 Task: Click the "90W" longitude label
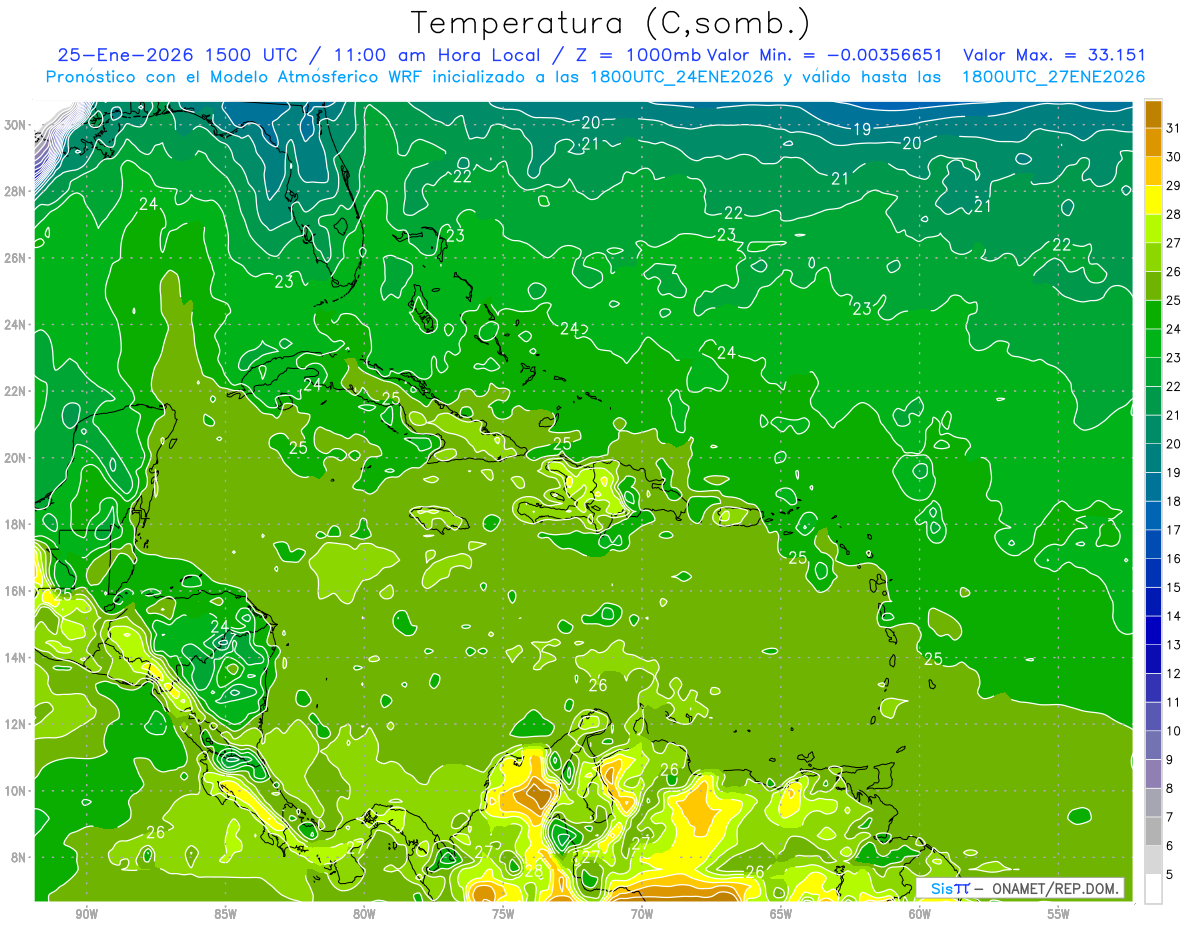tap(86, 915)
